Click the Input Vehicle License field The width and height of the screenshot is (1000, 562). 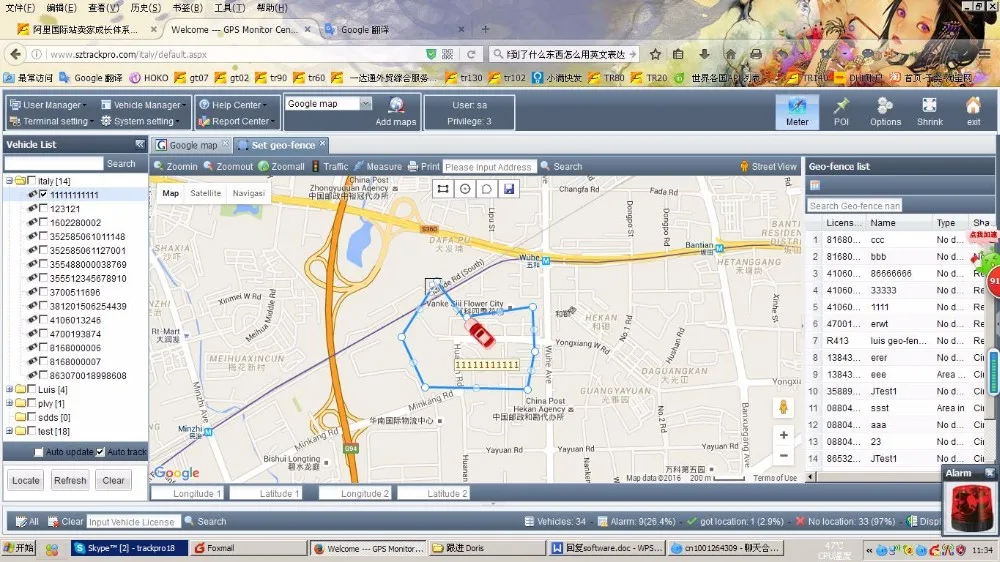(133, 522)
